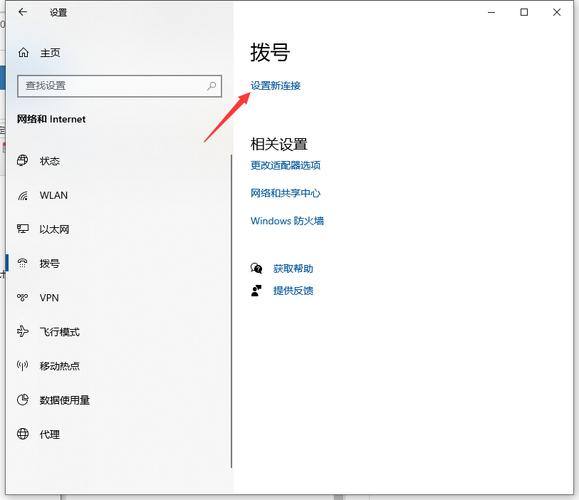579x500 pixels.
Task: Click the airplane icon beside 飞行模式
Action: [23, 331]
